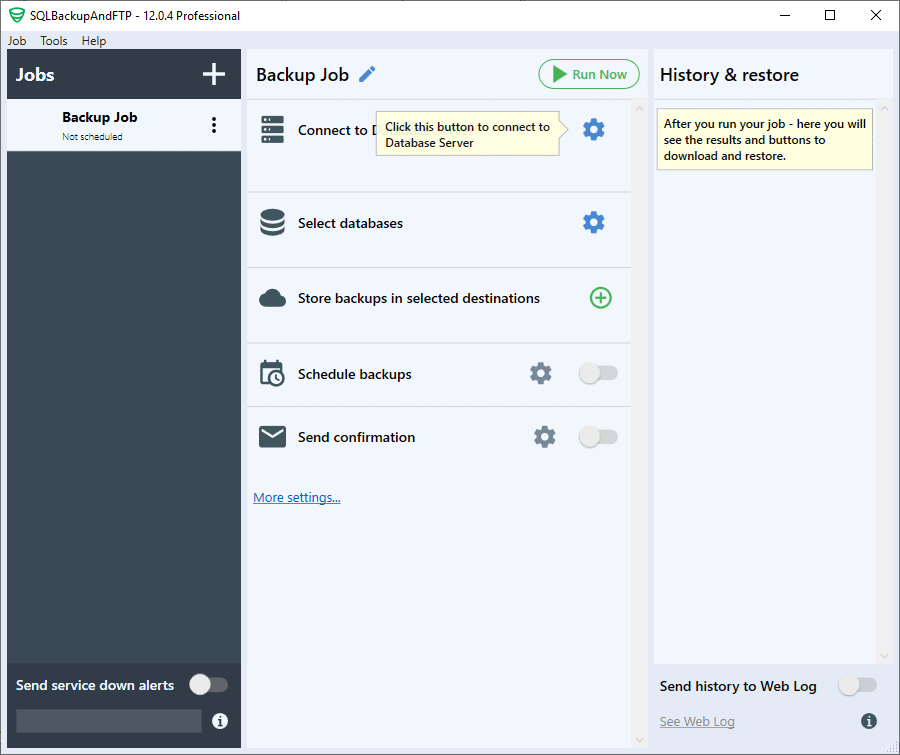Open Connect to Database Server settings gear
Image resolution: width=900 pixels, height=755 pixels.
tap(594, 129)
